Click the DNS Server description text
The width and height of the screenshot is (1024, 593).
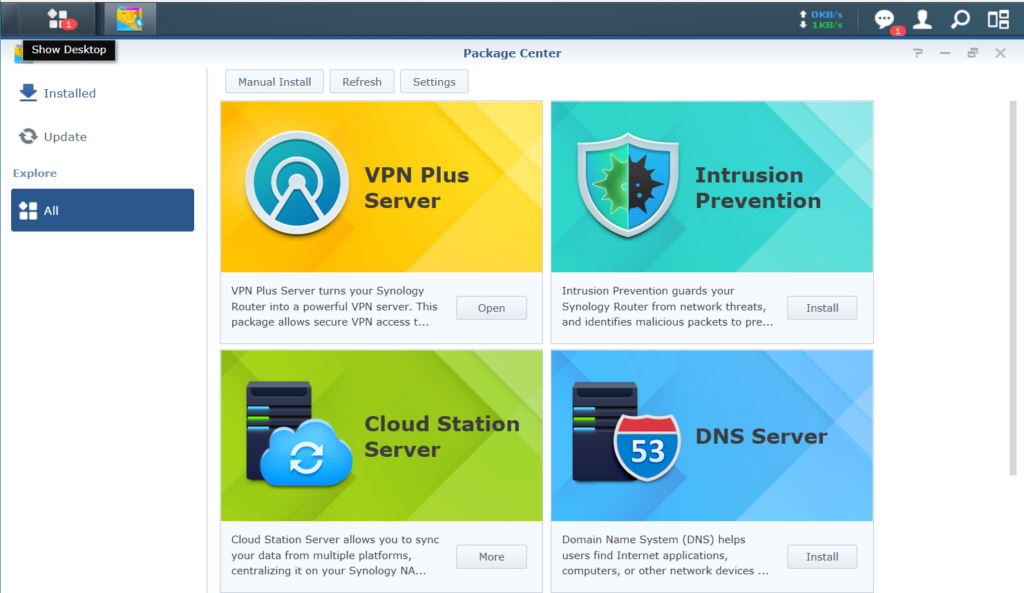665,555
